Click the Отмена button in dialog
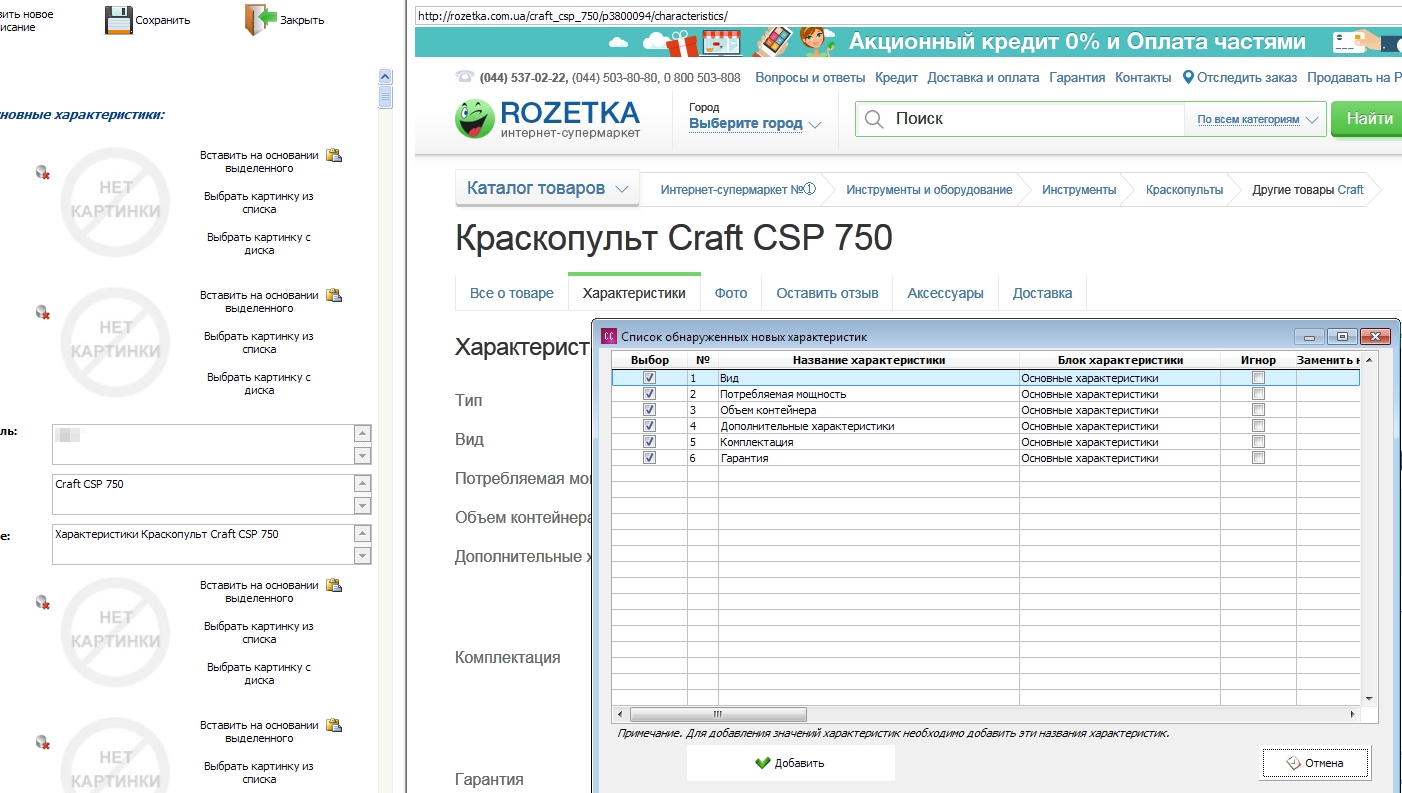 point(1314,763)
